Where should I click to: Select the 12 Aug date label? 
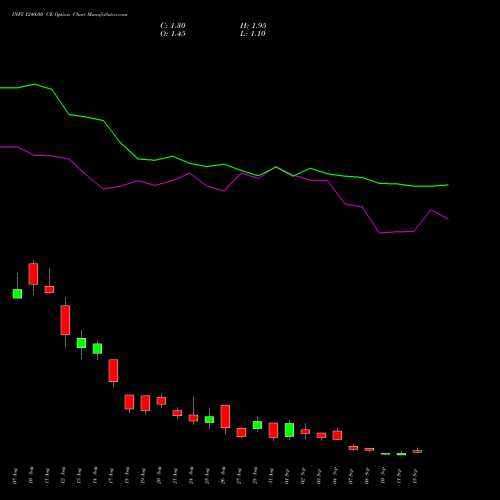[63, 476]
